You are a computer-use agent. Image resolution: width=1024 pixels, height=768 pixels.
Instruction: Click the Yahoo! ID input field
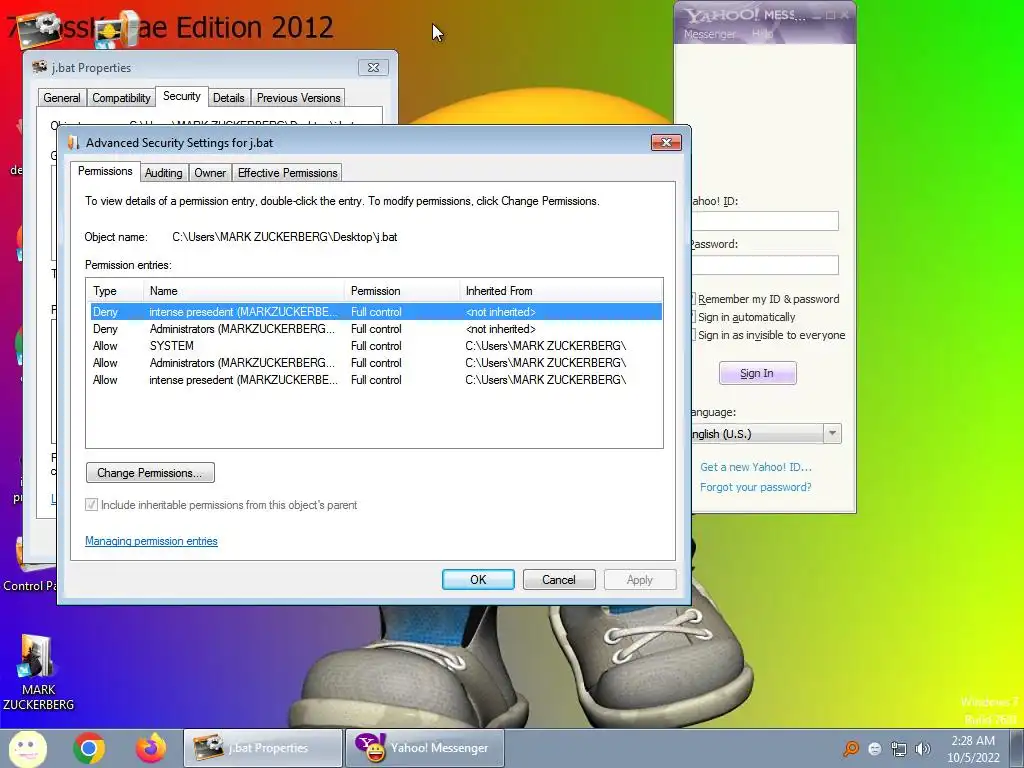[765, 221]
